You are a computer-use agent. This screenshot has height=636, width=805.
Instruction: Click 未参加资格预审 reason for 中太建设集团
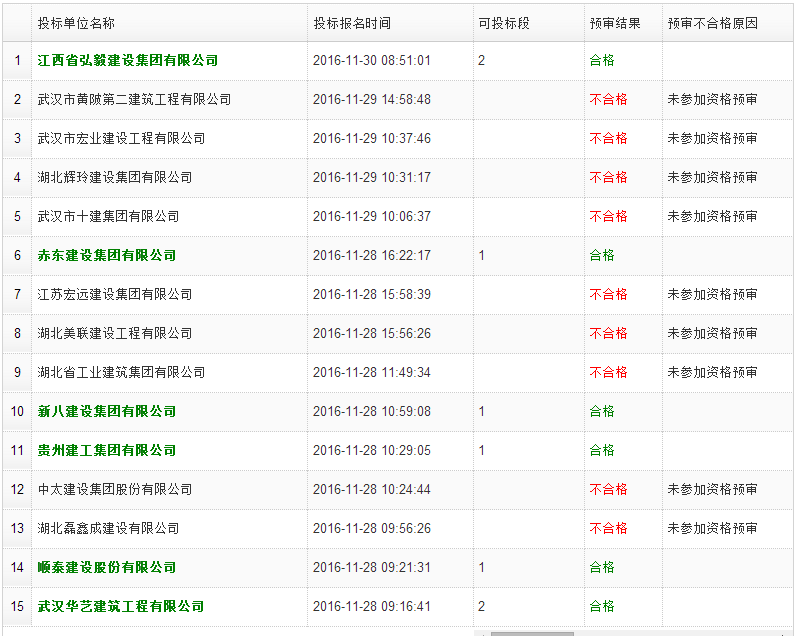[x=713, y=490]
